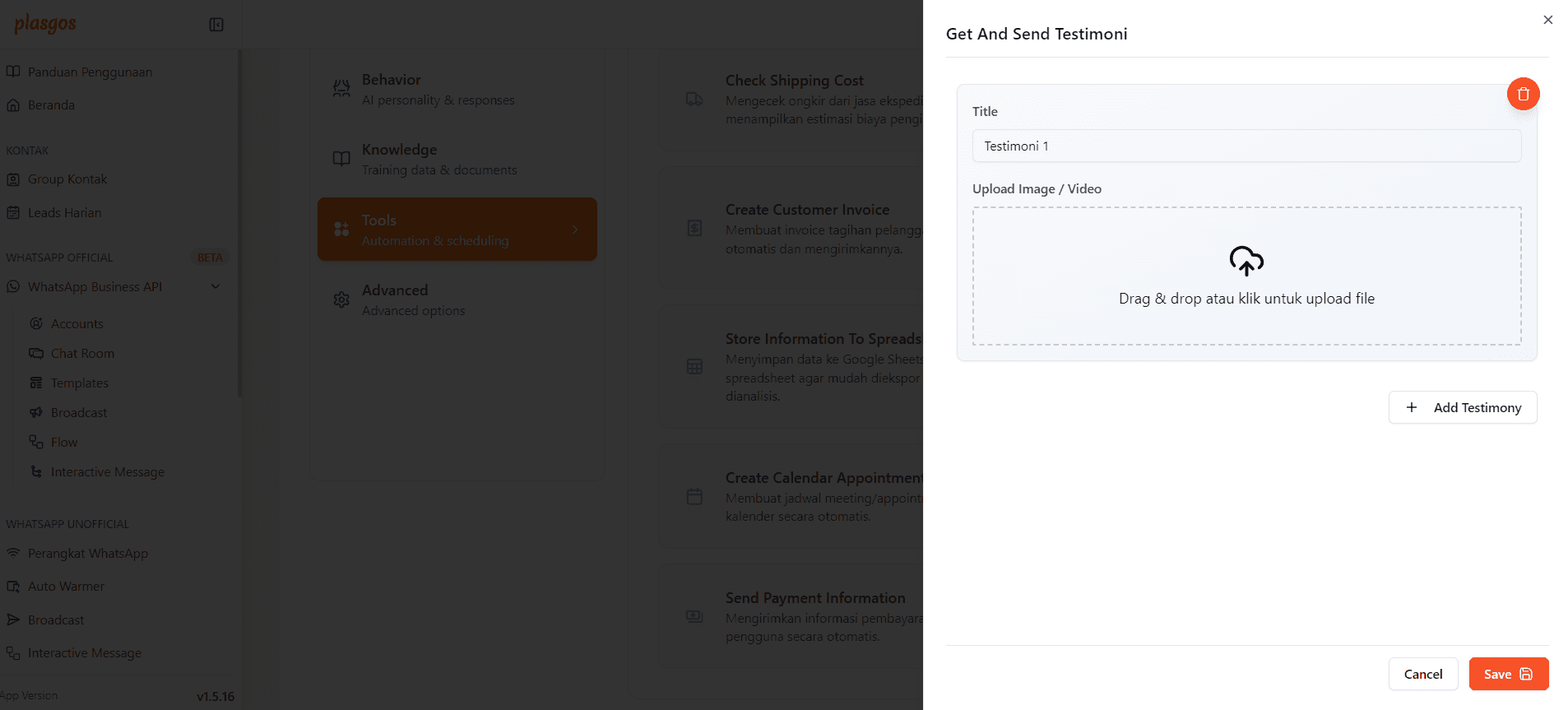Viewport: 1568px width, 710px height.
Task: Collapse the WhatsApp Business API menu
Action: point(216,286)
